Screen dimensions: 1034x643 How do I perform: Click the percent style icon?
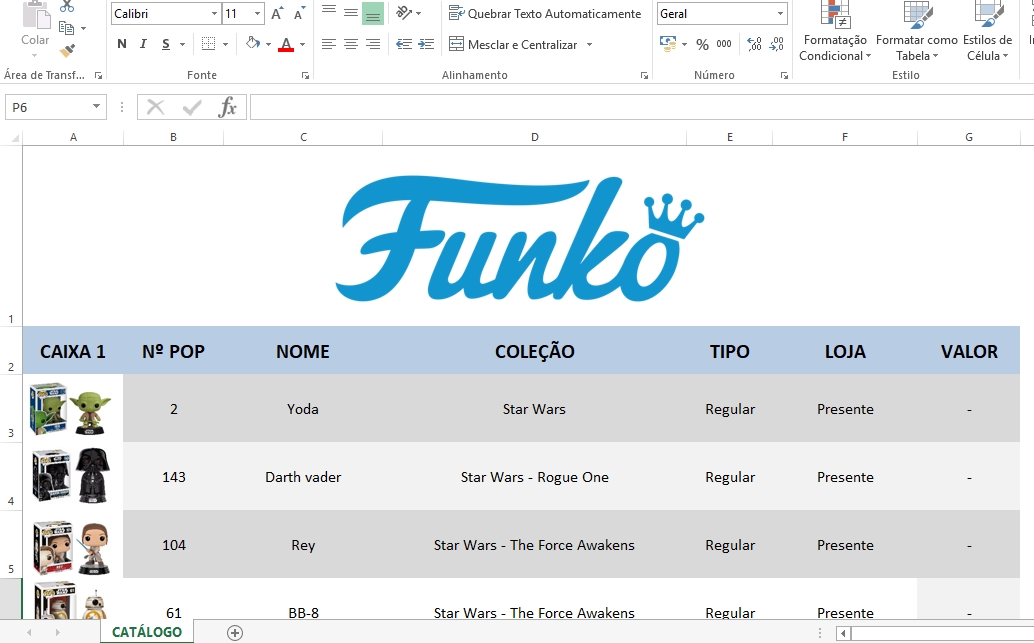(702, 44)
